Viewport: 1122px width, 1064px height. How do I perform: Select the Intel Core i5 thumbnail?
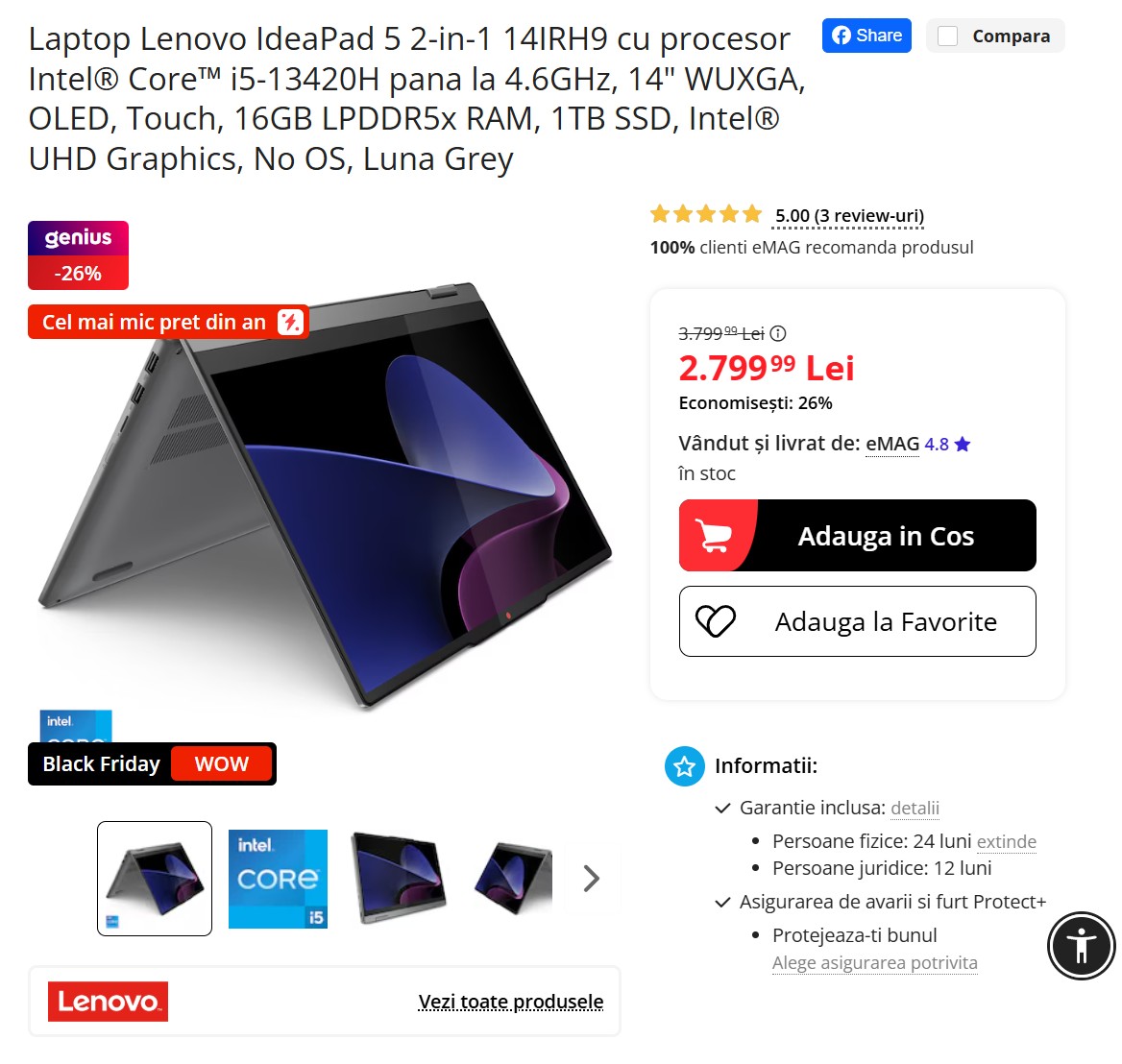(278, 879)
